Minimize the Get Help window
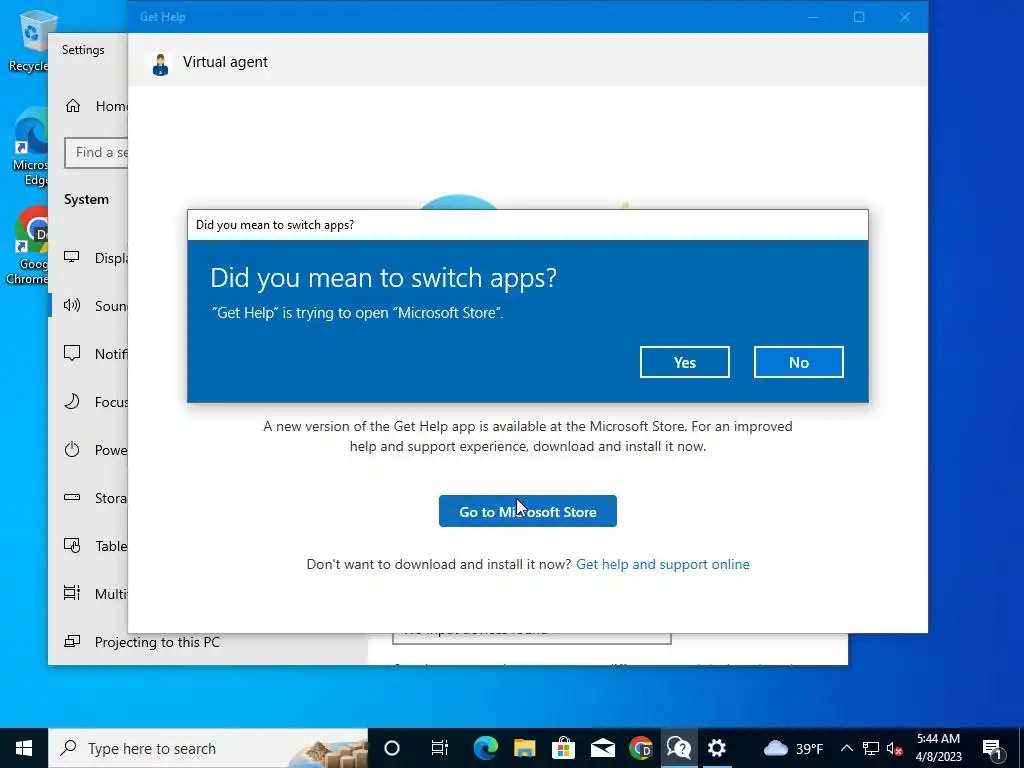Image resolution: width=1024 pixels, height=768 pixels. 813,17
